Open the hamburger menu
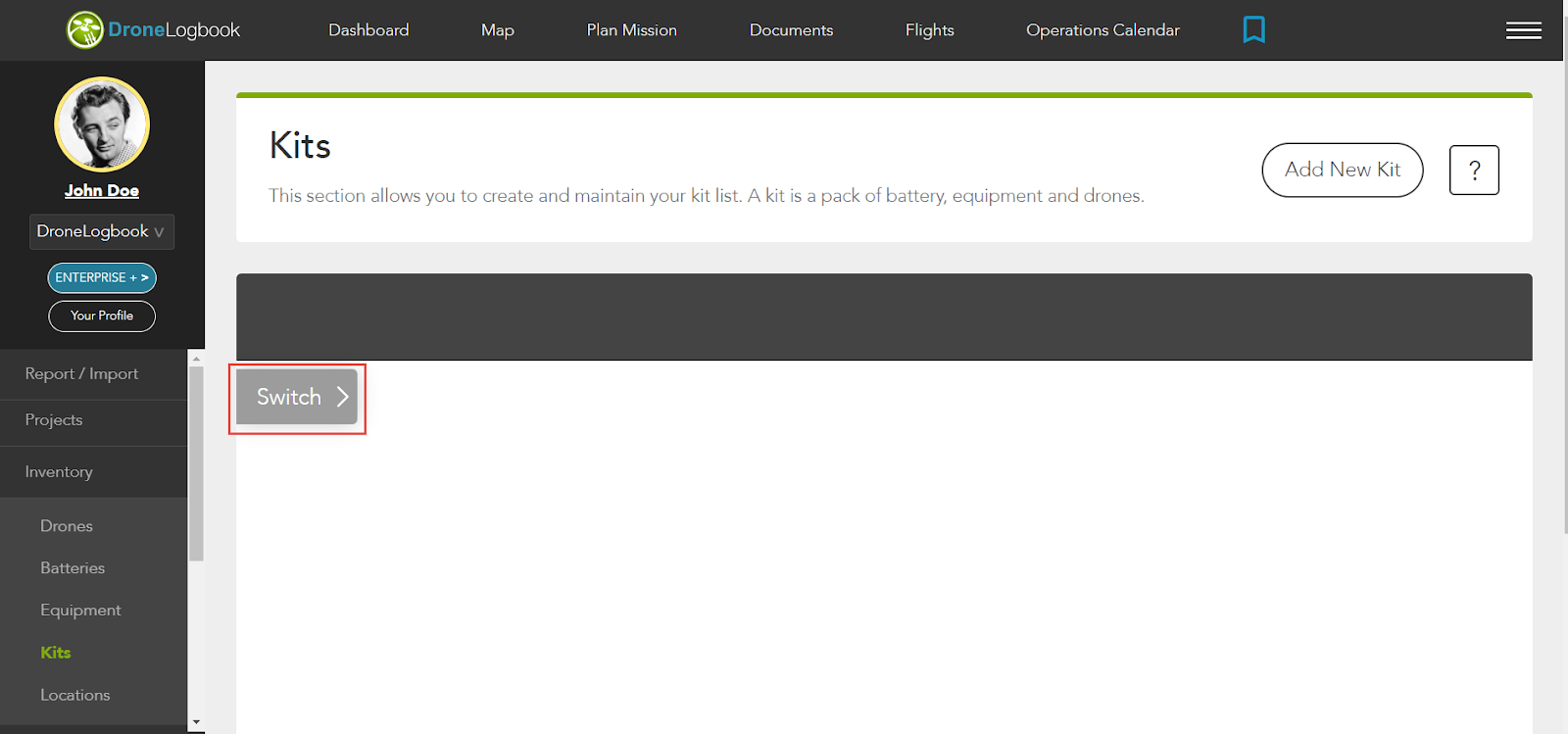The width and height of the screenshot is (1568, 734). click(1523, 30)
